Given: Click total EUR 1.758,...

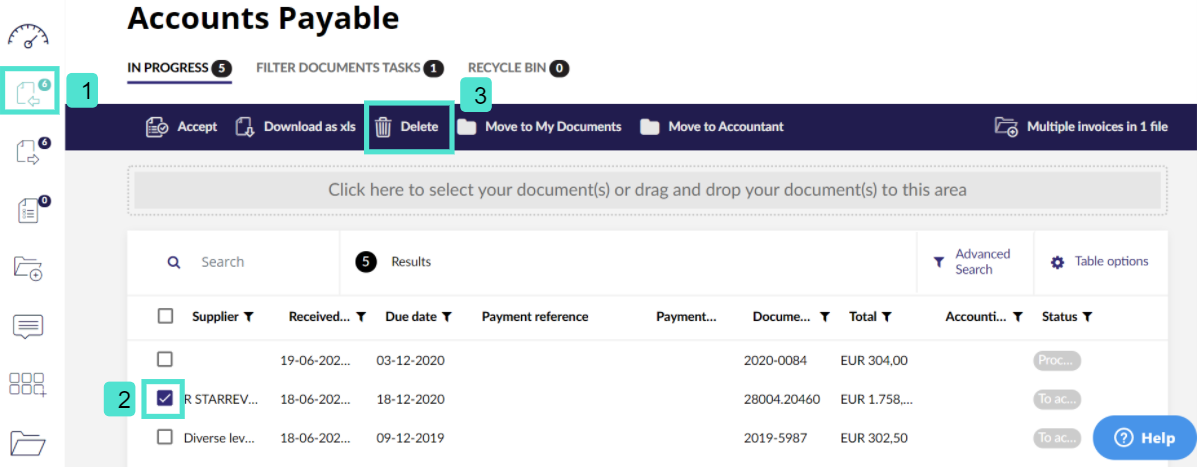Looking at the screenshot, I should tap(877, 398).
